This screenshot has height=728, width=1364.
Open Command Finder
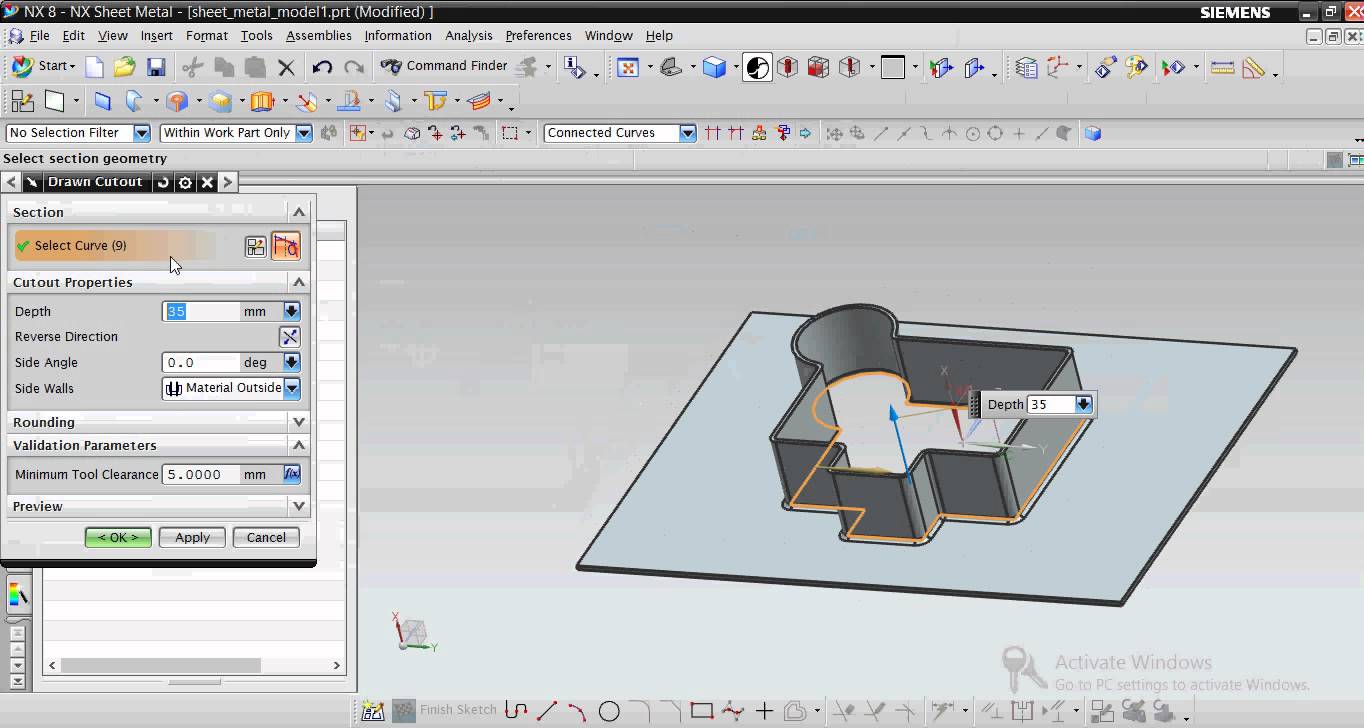tap(444, 66)
